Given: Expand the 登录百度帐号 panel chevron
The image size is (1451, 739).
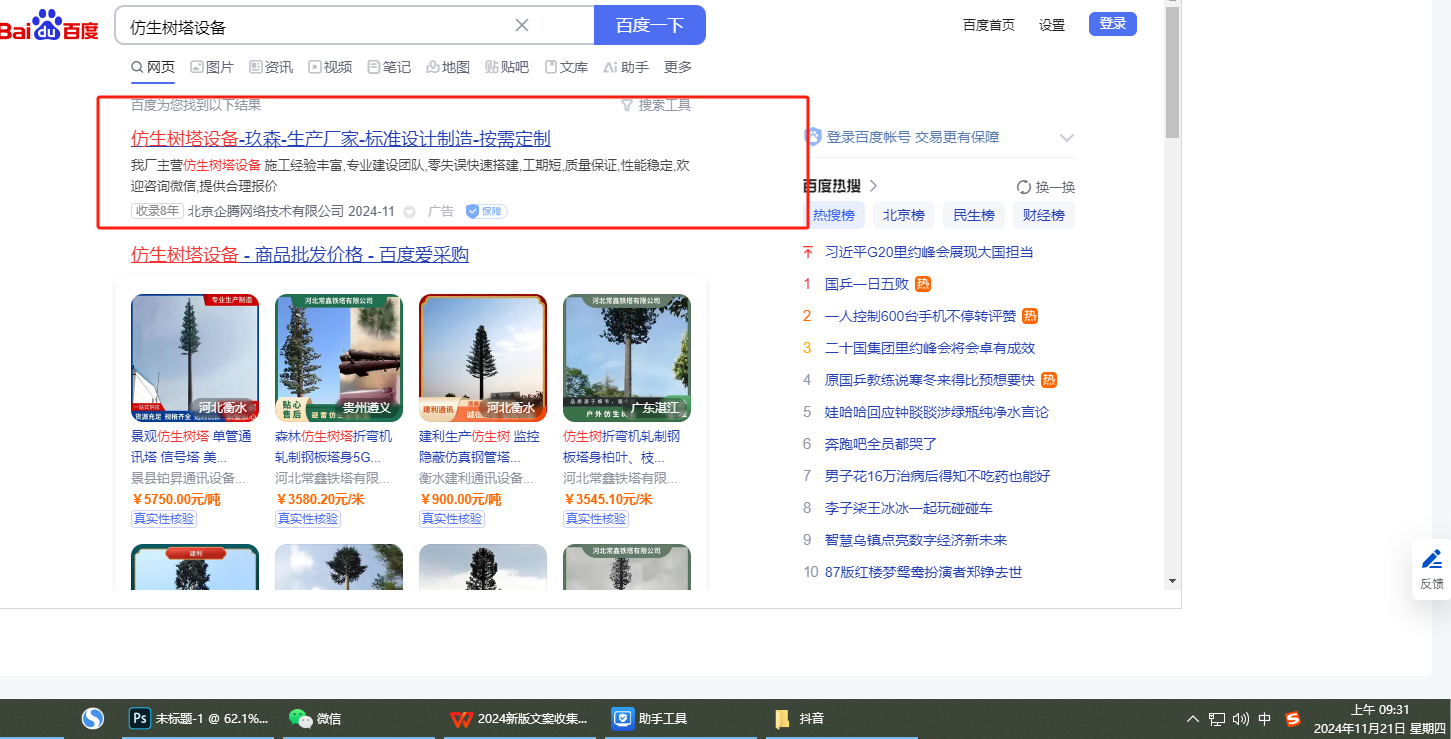Looking at the screenshot, I should click(1066, 138).
